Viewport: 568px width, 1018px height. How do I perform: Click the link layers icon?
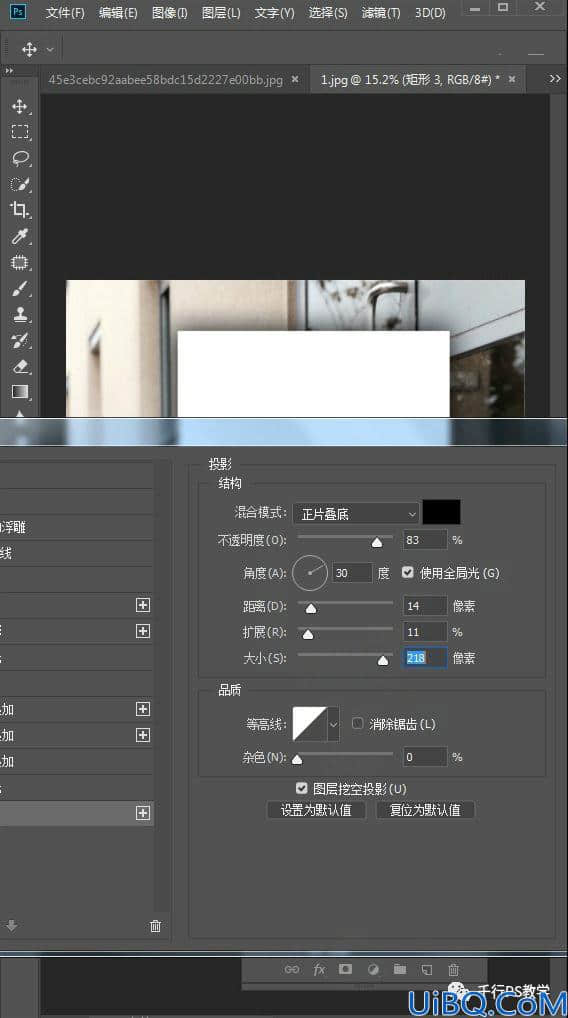click(x=292, y=969)
